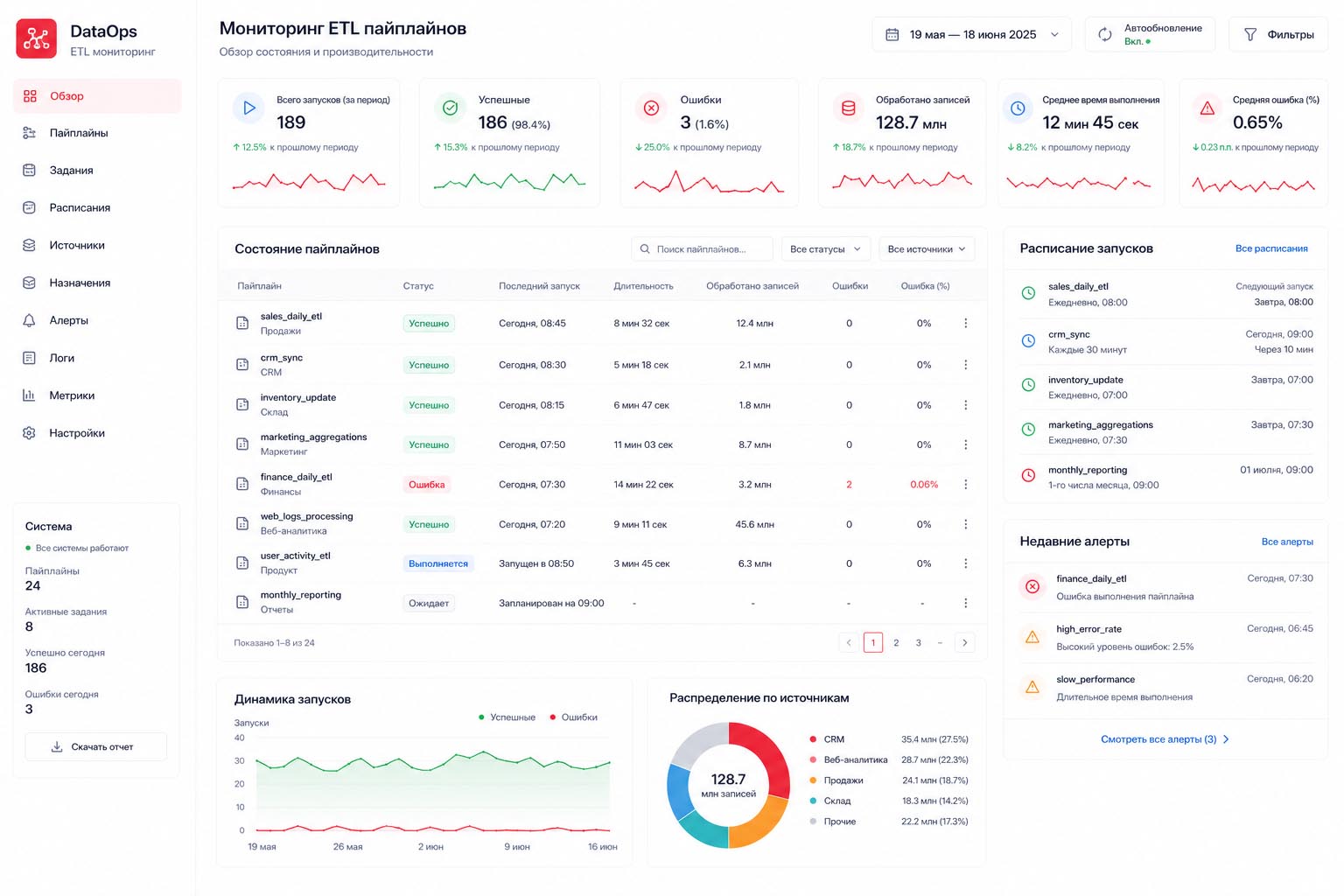Toggle Ошибки series in chart legend
The image size is (1344, 896).
(x=573, y=717)
